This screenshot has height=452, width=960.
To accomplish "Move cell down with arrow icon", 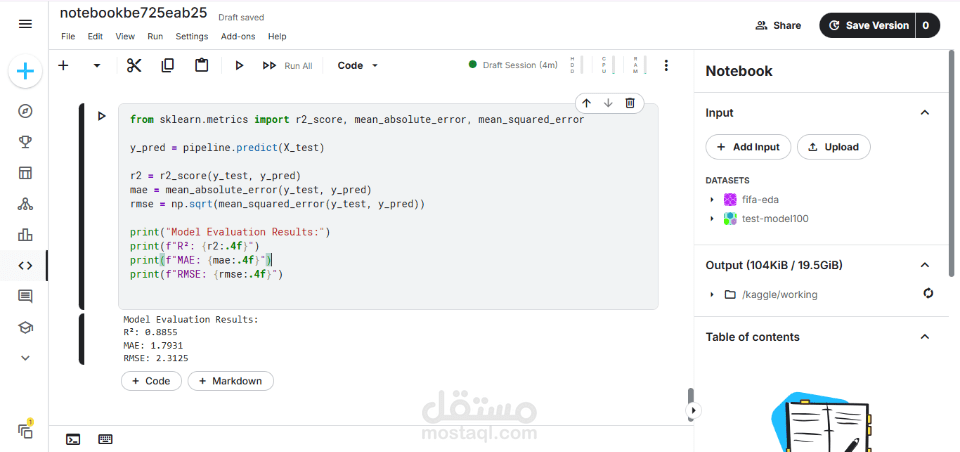I will click(608, 103).
